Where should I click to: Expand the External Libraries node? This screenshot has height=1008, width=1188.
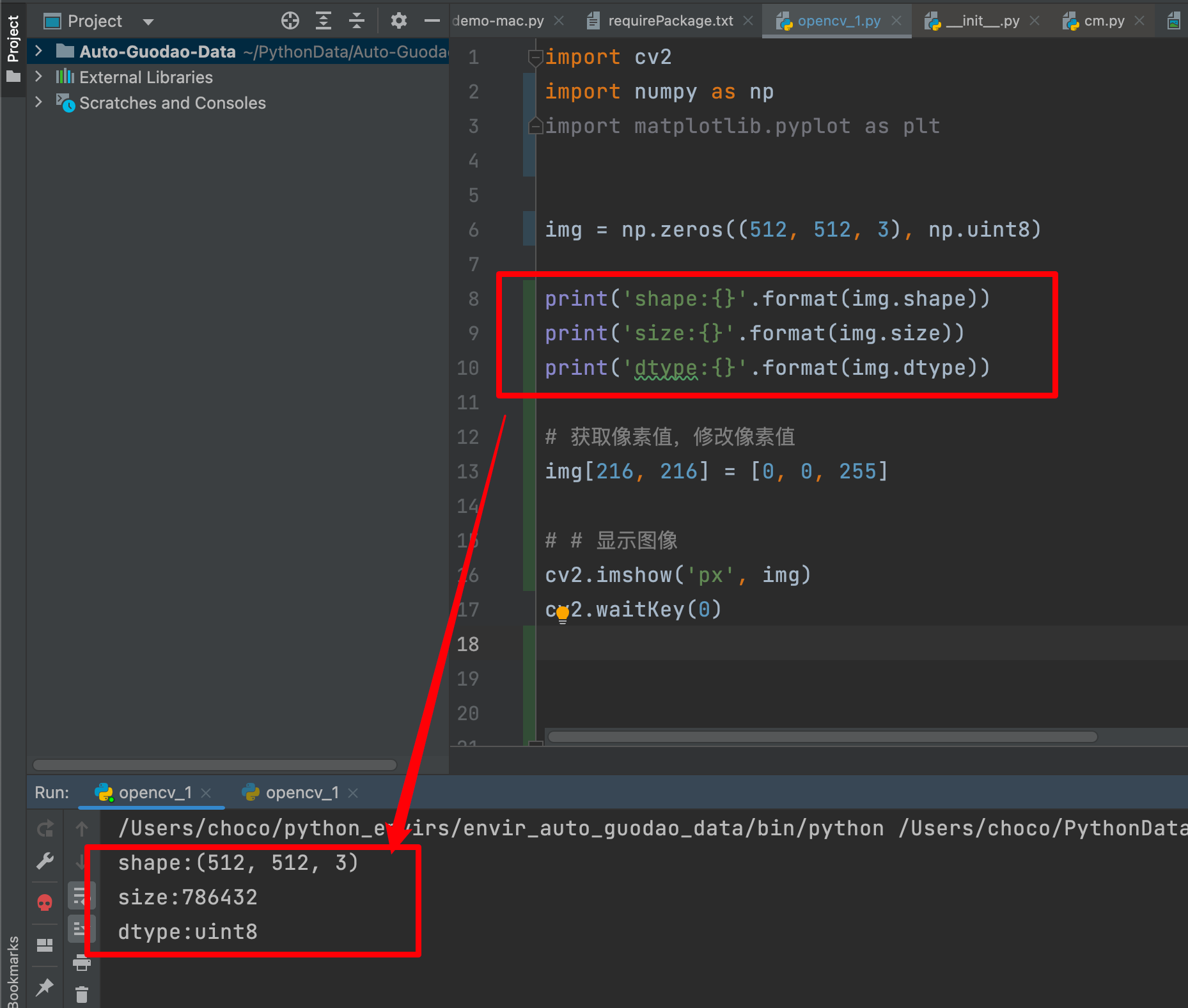38,77
